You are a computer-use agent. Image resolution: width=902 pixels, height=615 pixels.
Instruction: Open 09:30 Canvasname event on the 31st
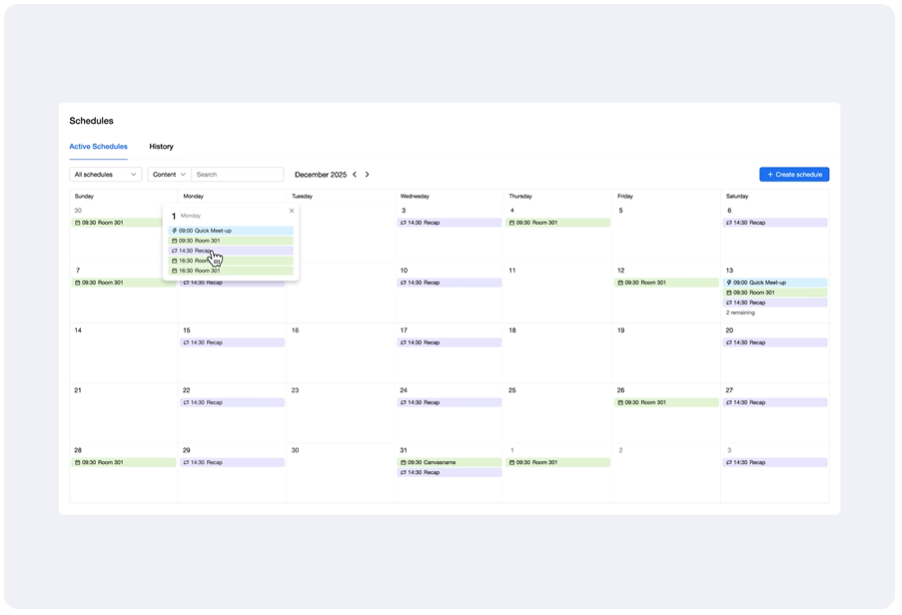(x=449, y=463)
